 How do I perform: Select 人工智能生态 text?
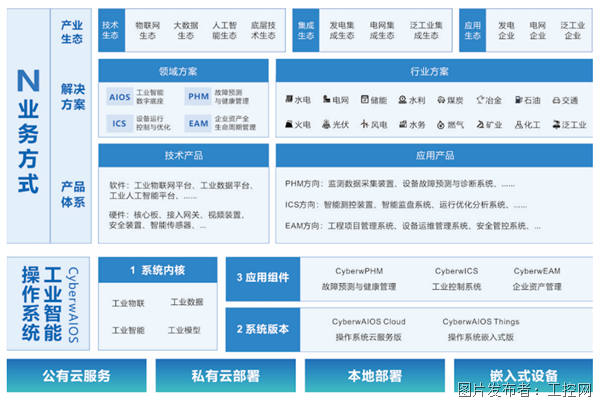click(225, 30)
